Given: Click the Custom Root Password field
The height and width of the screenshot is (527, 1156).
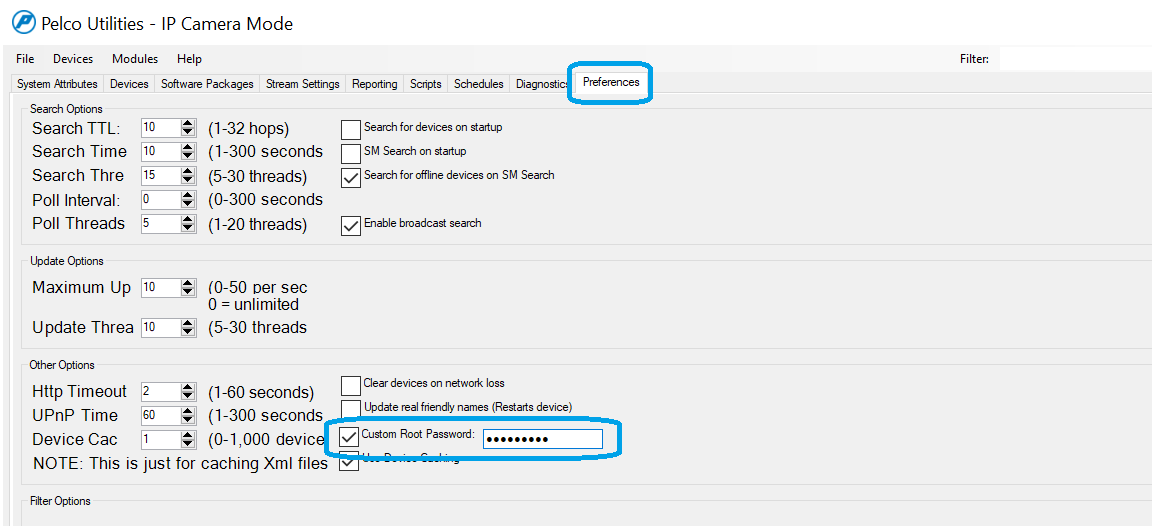Looking at the screenshot, I should [x=542, y=439].
